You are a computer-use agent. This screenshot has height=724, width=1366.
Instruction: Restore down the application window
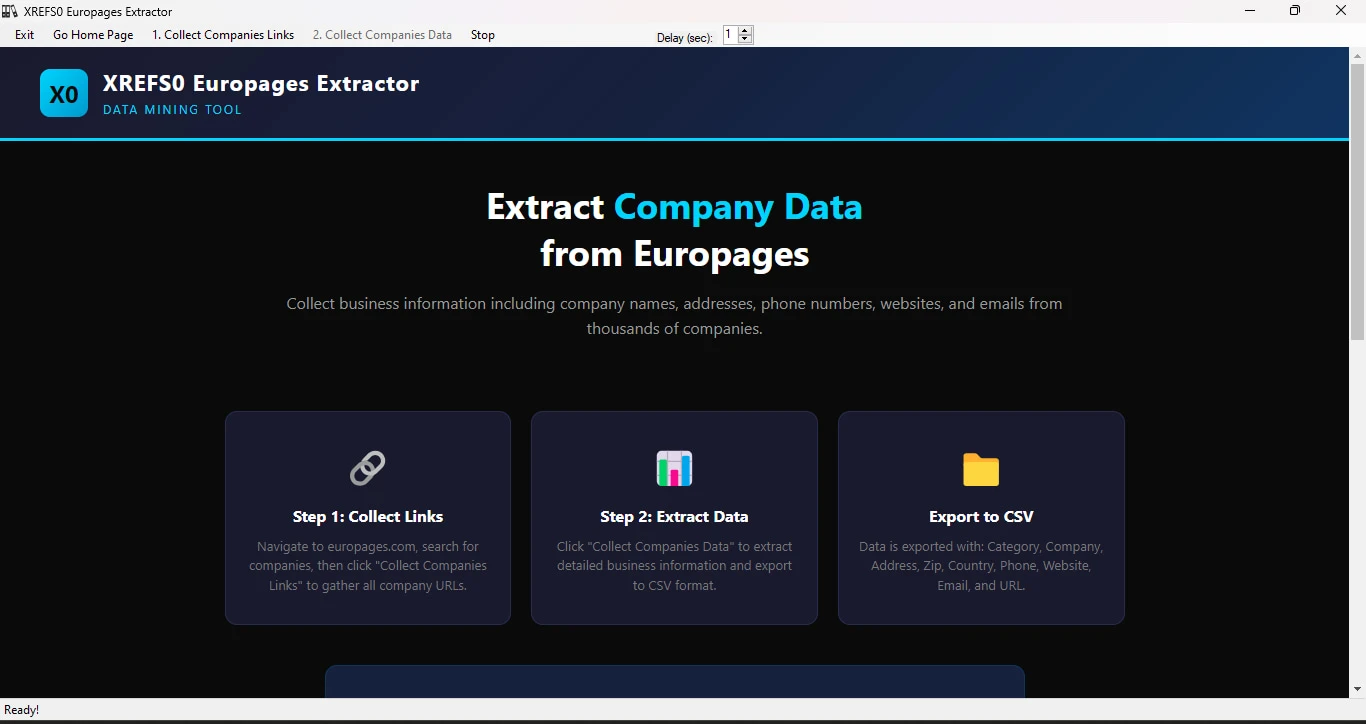pos(1295,11)
